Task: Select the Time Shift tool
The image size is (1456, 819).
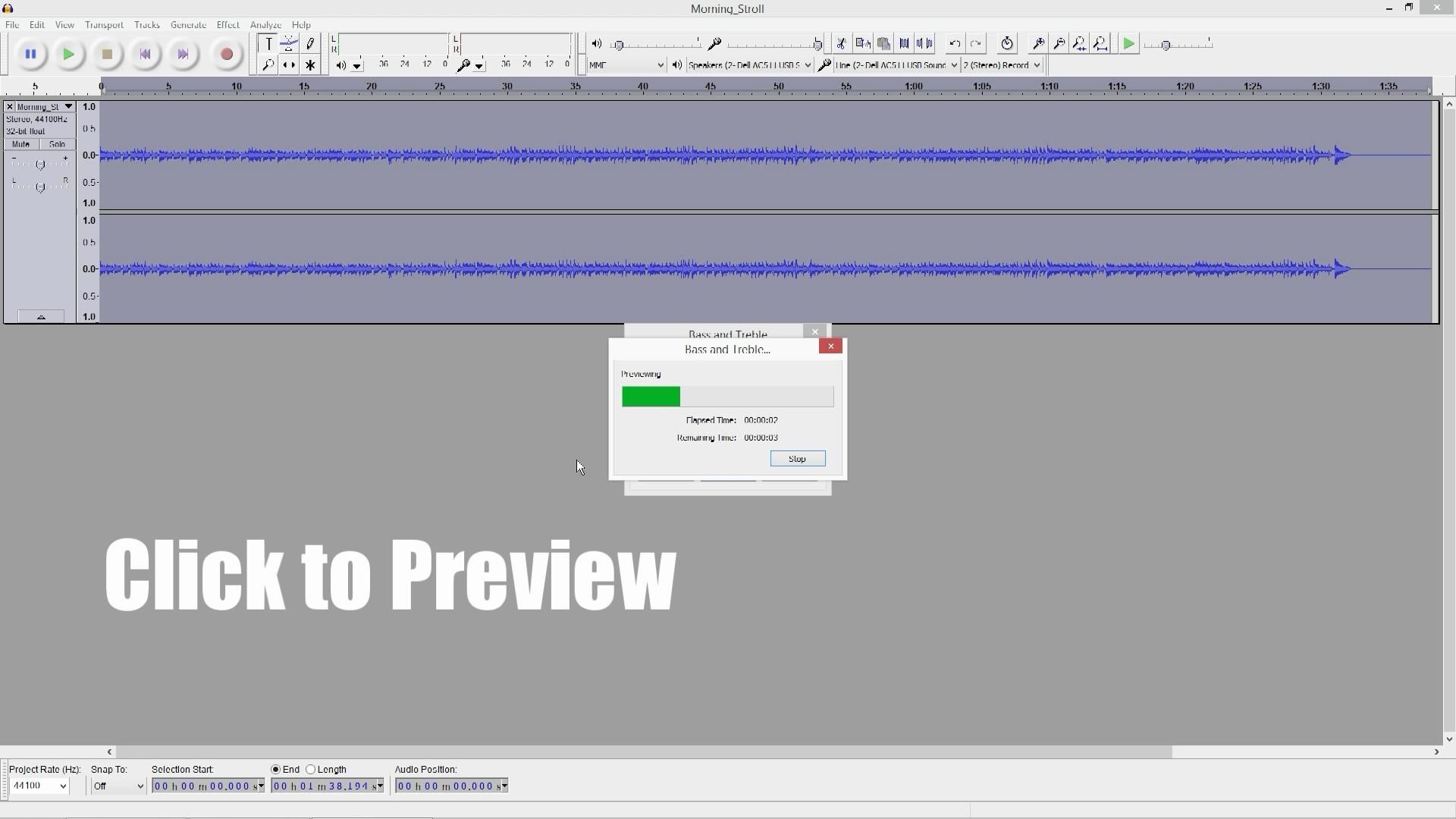Action: click(289, 64)
